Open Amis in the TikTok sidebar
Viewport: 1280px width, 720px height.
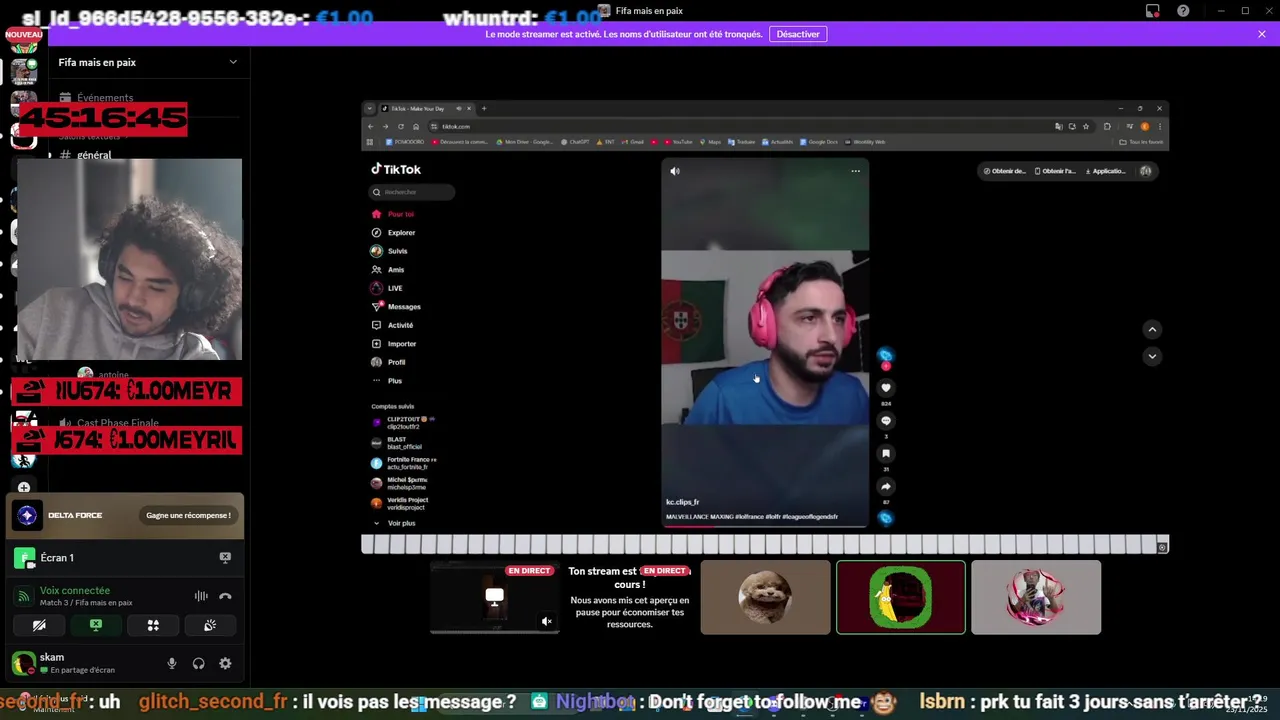[x=388, y=270]
